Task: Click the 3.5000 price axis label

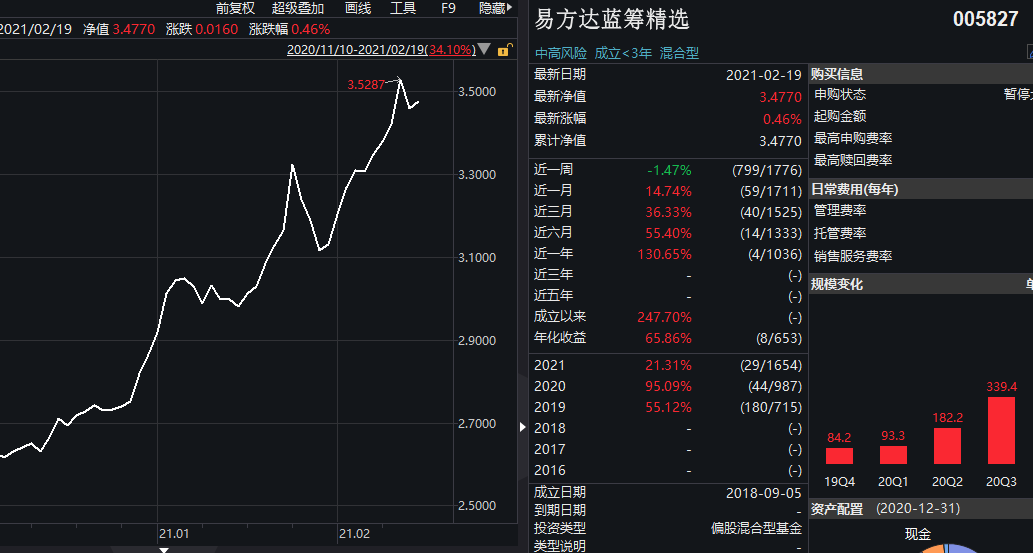Action: pyautogui.click(x=478, y=92)
